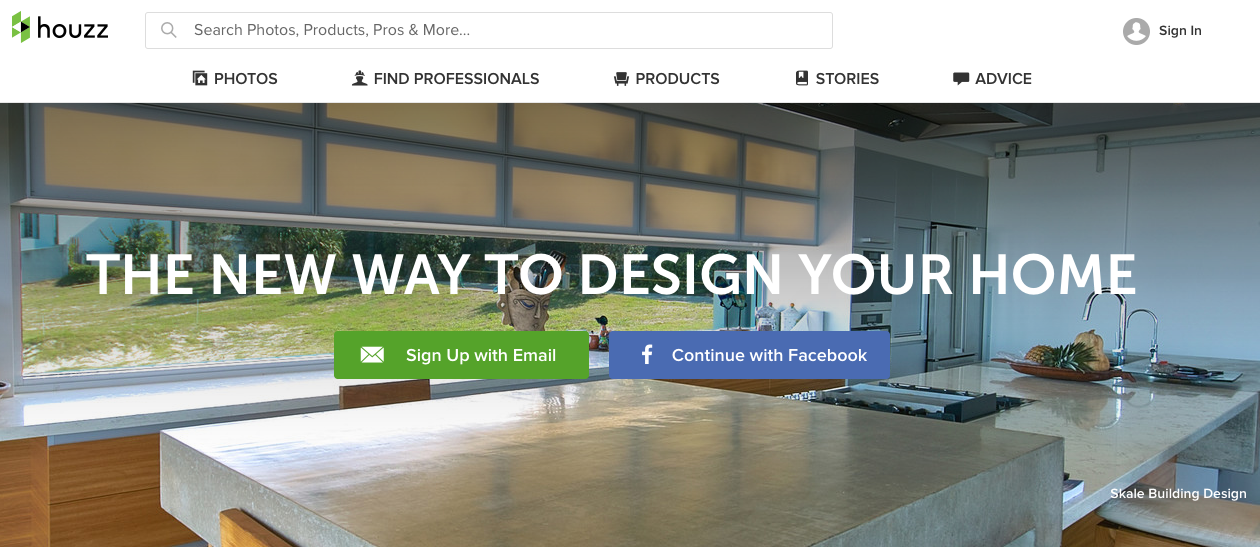Choose Continue with Facebook
This screenshot has height=547, width=1260.
pos(749,355)
